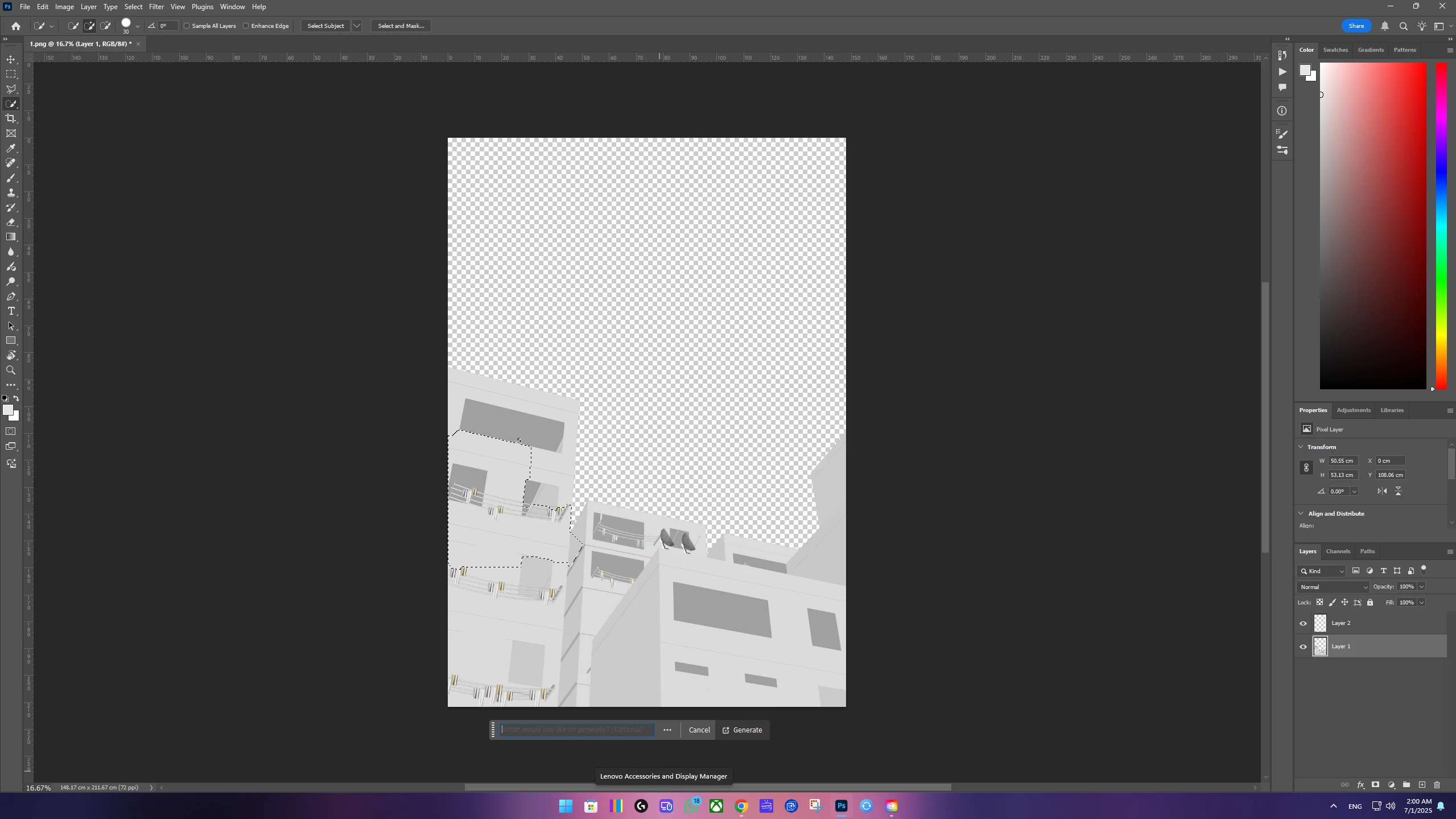Select the Horizontal Type tool
1456x819 pixels.
(11, 311)
